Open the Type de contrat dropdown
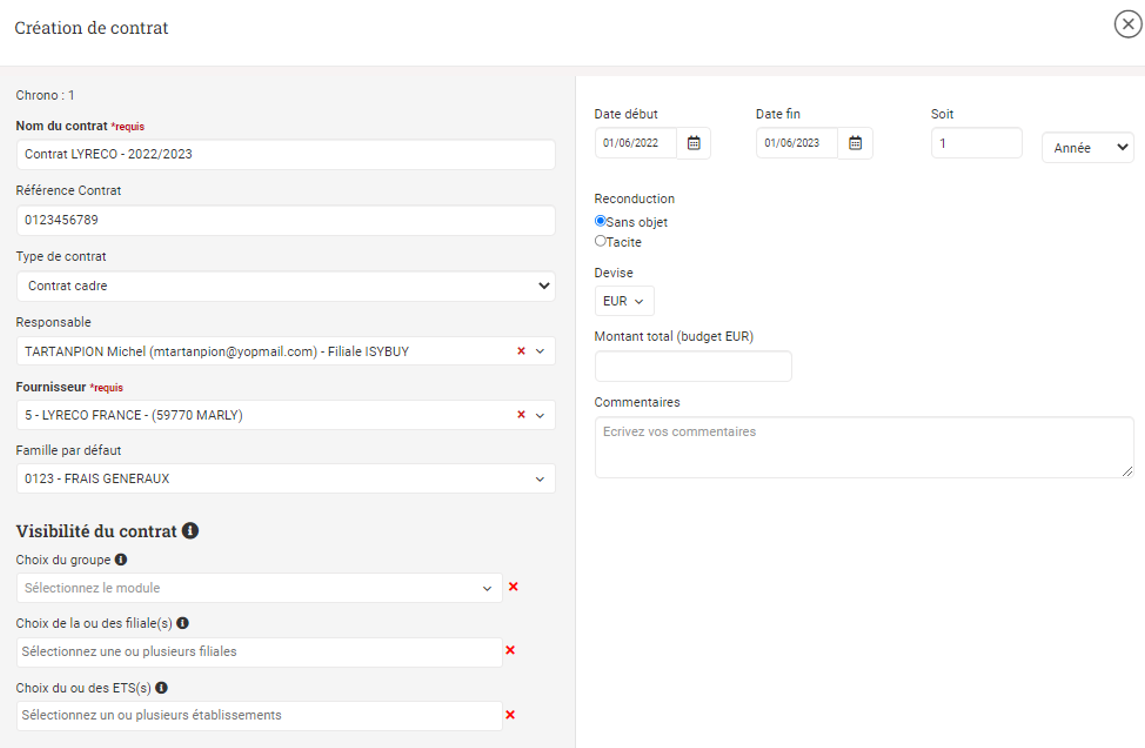Image resolution: width=1145 pixels, height=748 pixels. click(x=285, y=286)
